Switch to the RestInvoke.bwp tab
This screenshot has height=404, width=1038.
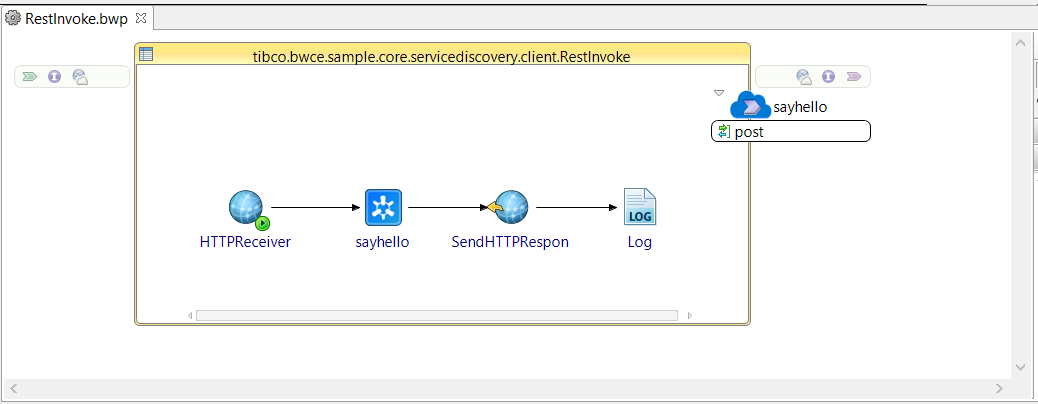[x=76, y=19]
